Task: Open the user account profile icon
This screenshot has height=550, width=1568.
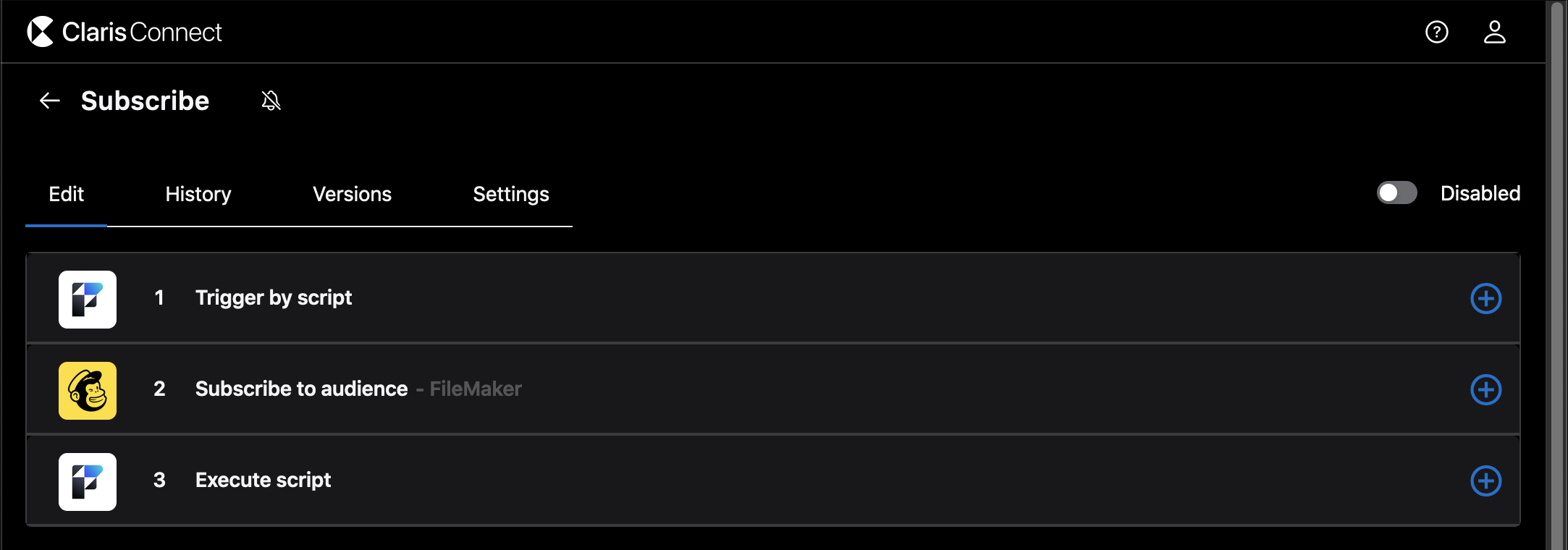Action: click(x=1494, y=32)
